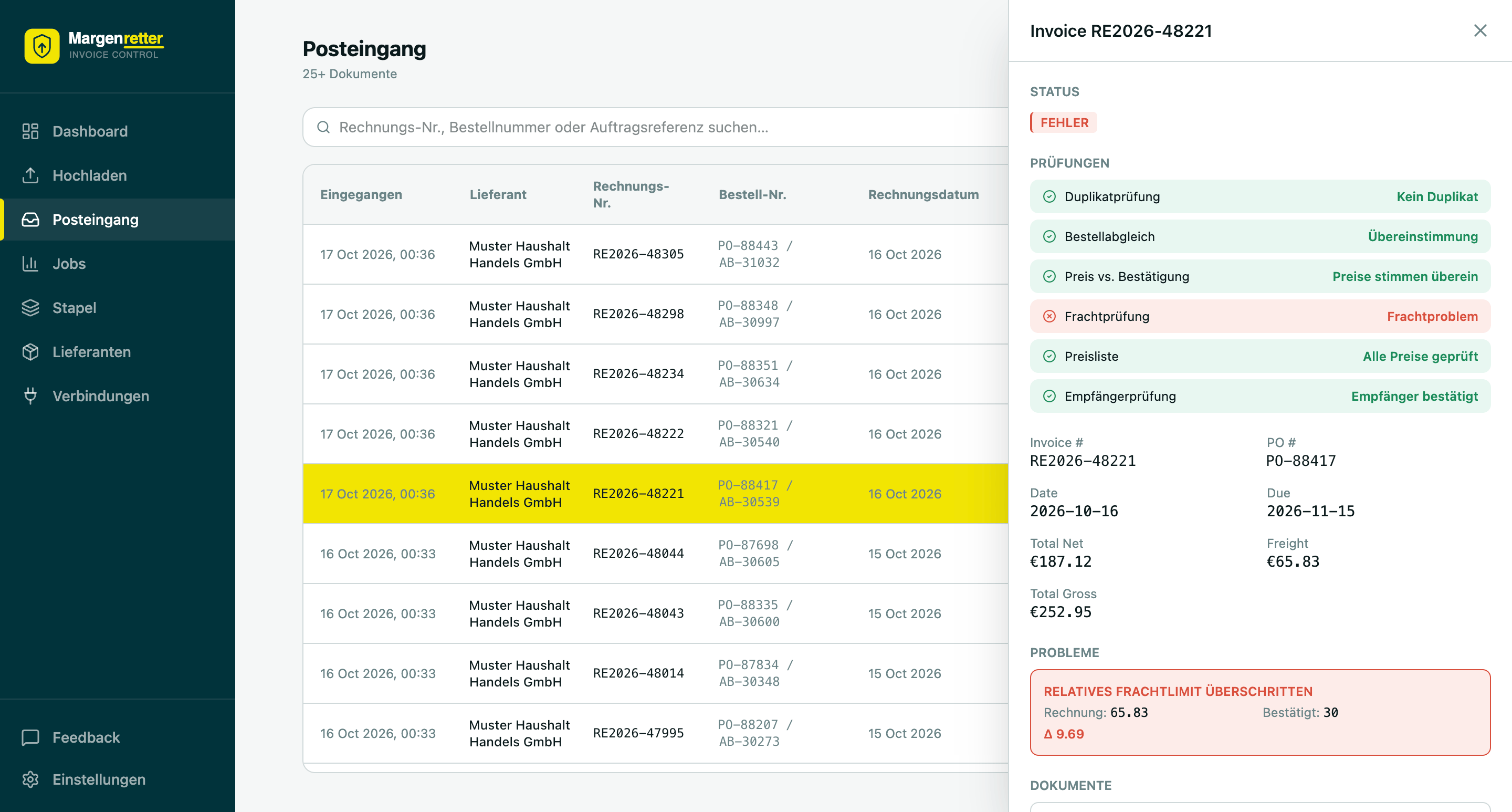This screenshot has width=1512, height=812.
Task: Click the Empfängerprüfung check icon
Action: point(1049,395)
